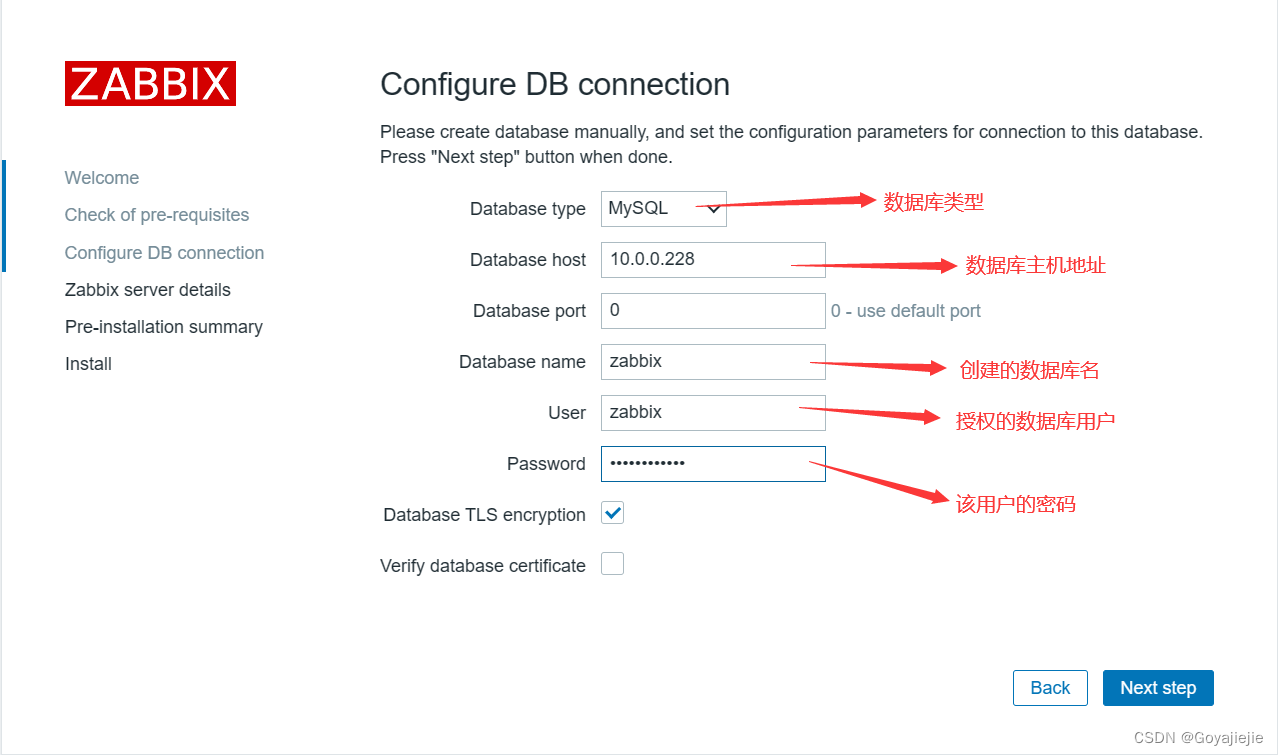Click the Database port field showing 0
Viewport: 1278px width, 755px height.
point(712,310)
